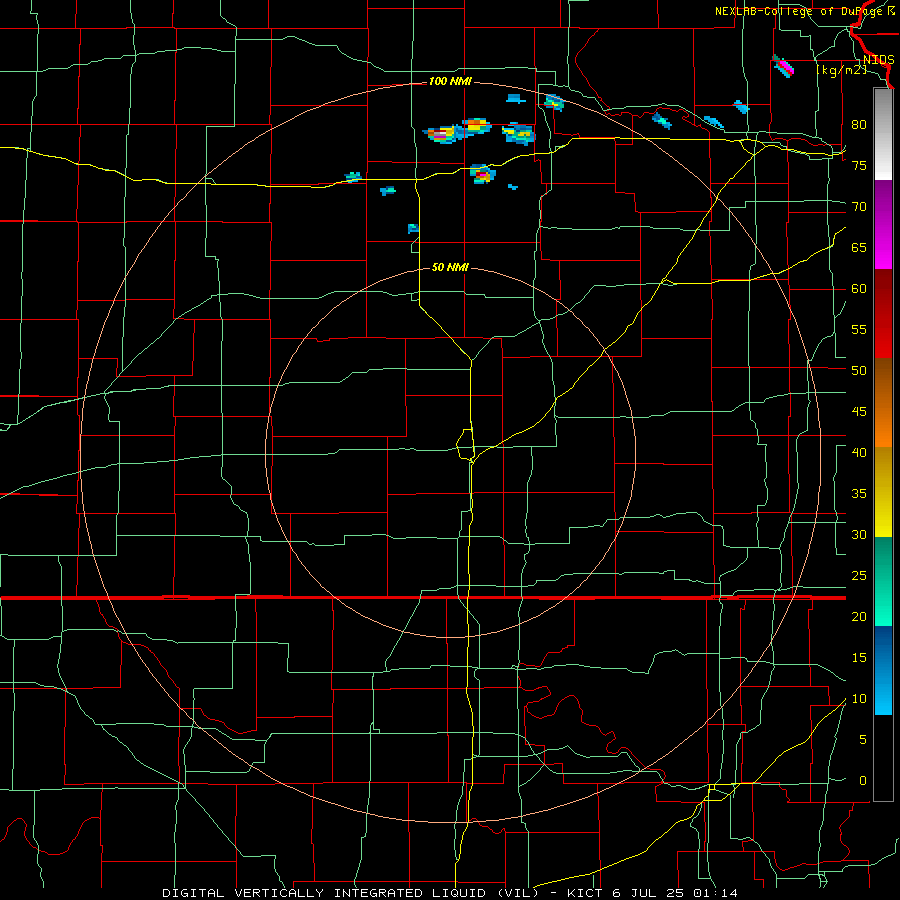Viewport: 900px width, 900px height.
Task: Select the 15 value on the color scale
Action: pos(859,658)
